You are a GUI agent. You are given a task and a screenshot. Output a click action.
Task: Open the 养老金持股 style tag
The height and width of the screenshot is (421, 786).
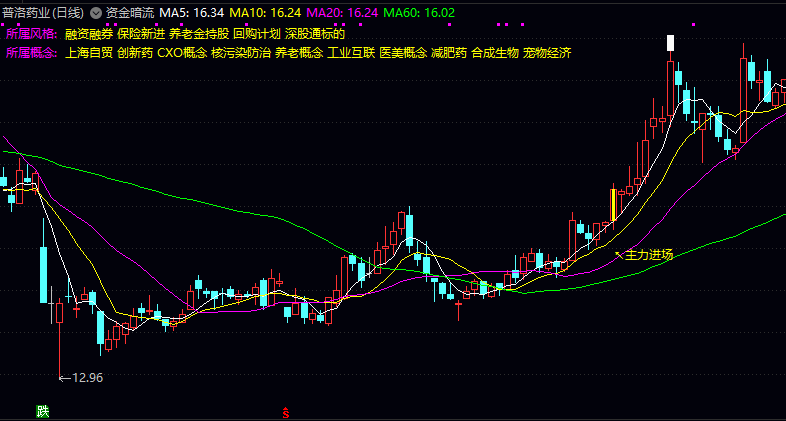[x=199, y=34]
